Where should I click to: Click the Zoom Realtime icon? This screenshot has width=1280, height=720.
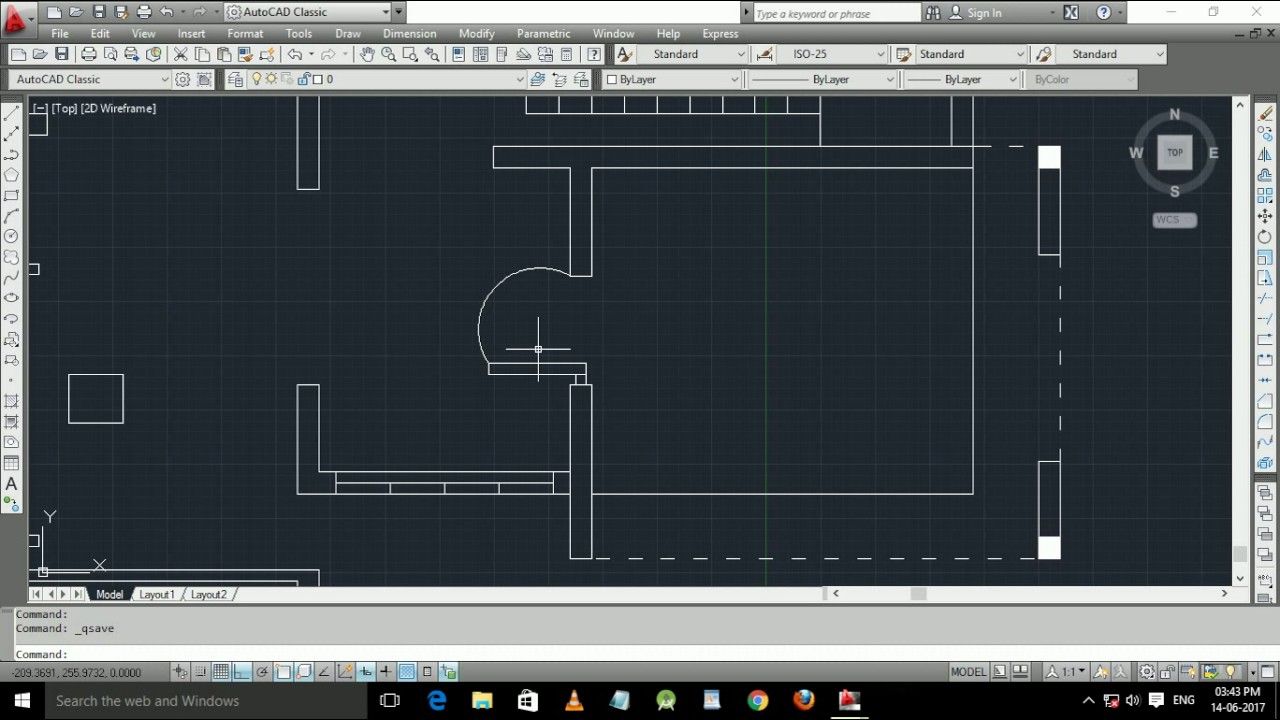(x=388, y=54)
